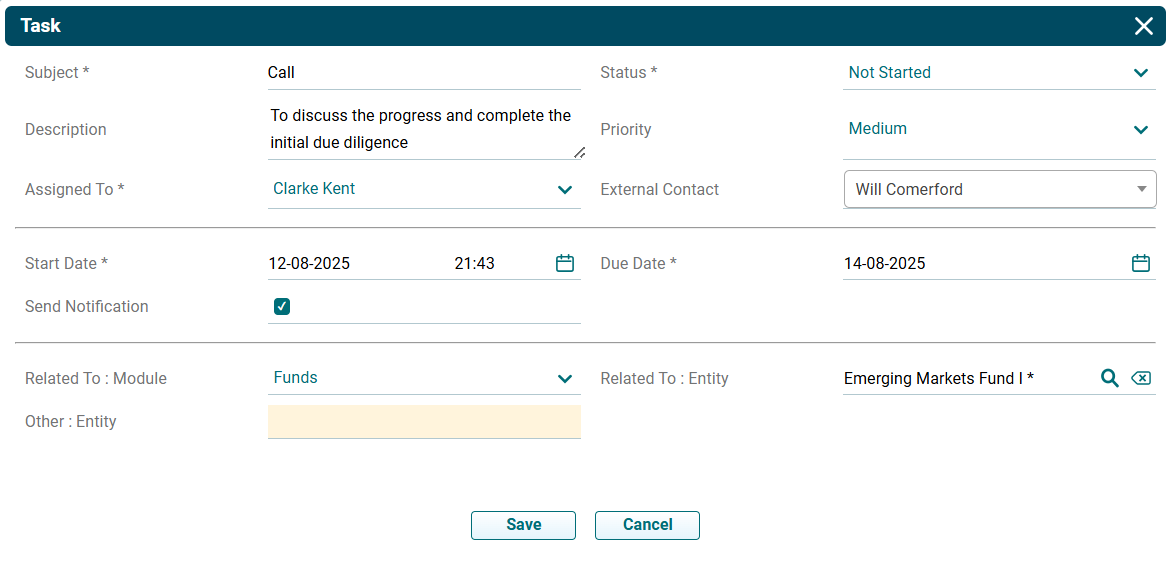
Task: Uncheck the Send Notification checkbox
Action: [282, 307]
